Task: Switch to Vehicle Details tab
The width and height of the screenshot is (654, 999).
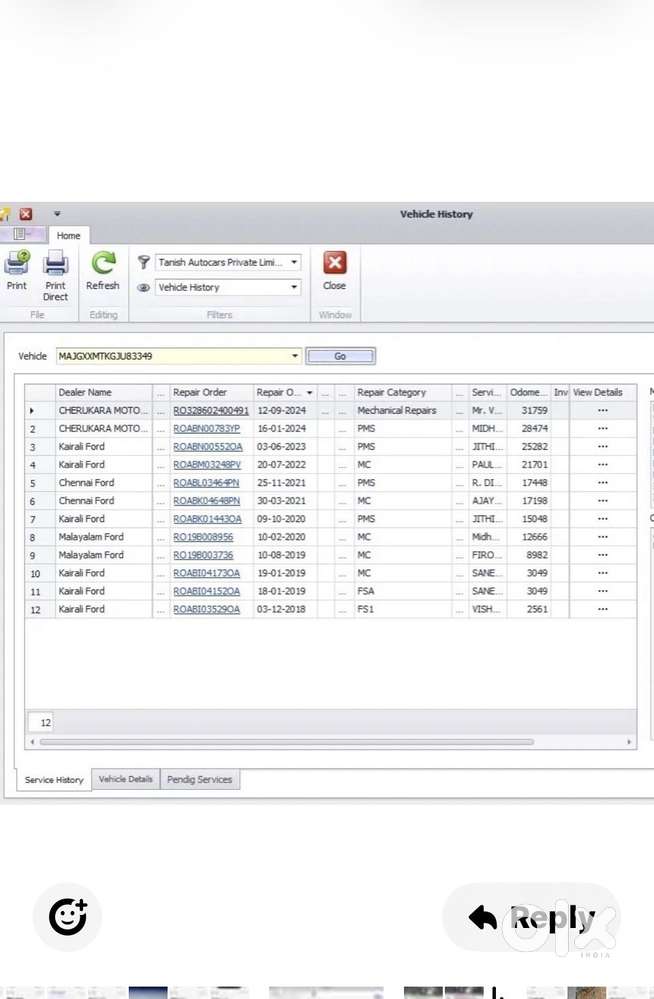Action: point(126,779)
